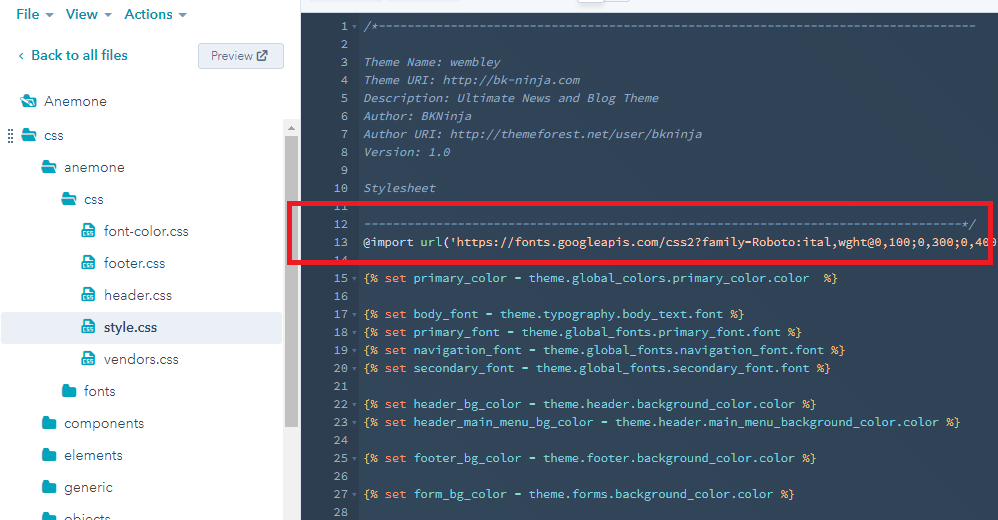The image size is (998, 520).
Task: Click the Anemone theme folder icon
Action: (28, 101)
